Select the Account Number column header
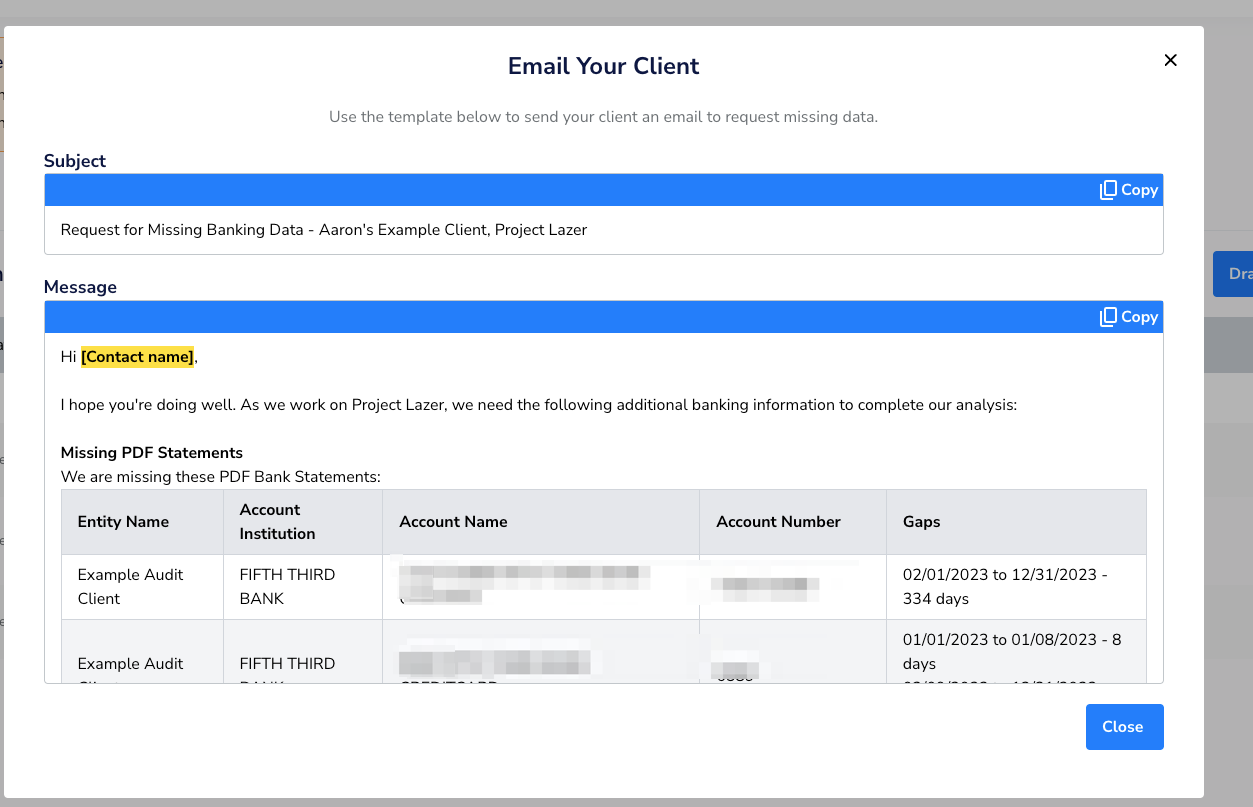 click(x=793, y=522)
